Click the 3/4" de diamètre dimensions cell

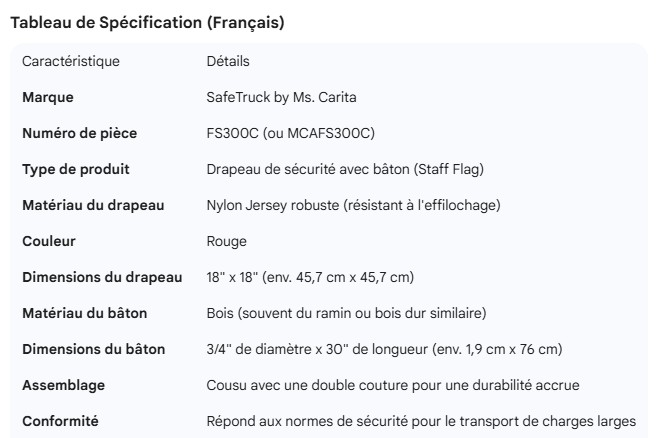click(383, 349)
